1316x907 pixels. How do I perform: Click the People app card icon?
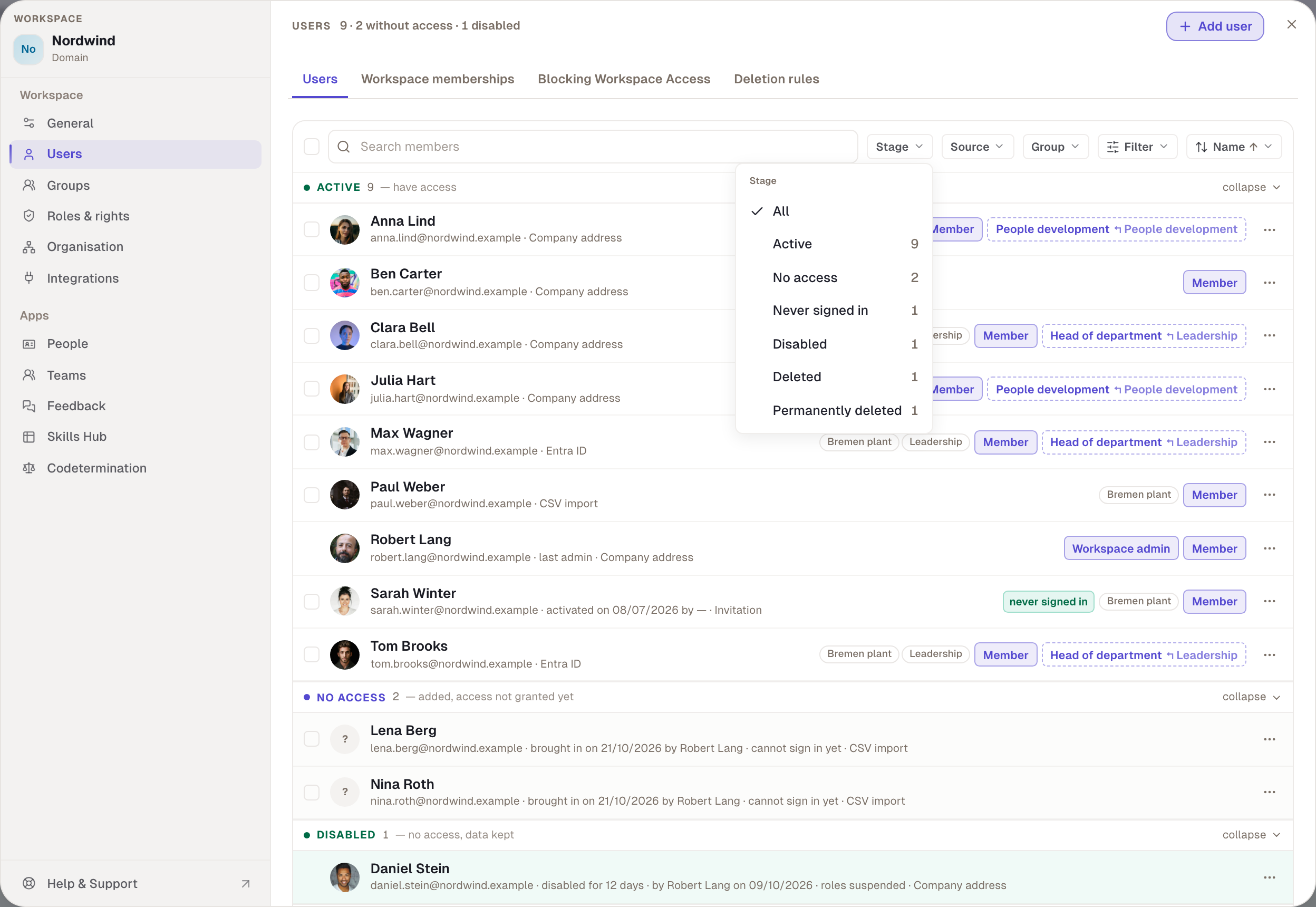(29, 344)
